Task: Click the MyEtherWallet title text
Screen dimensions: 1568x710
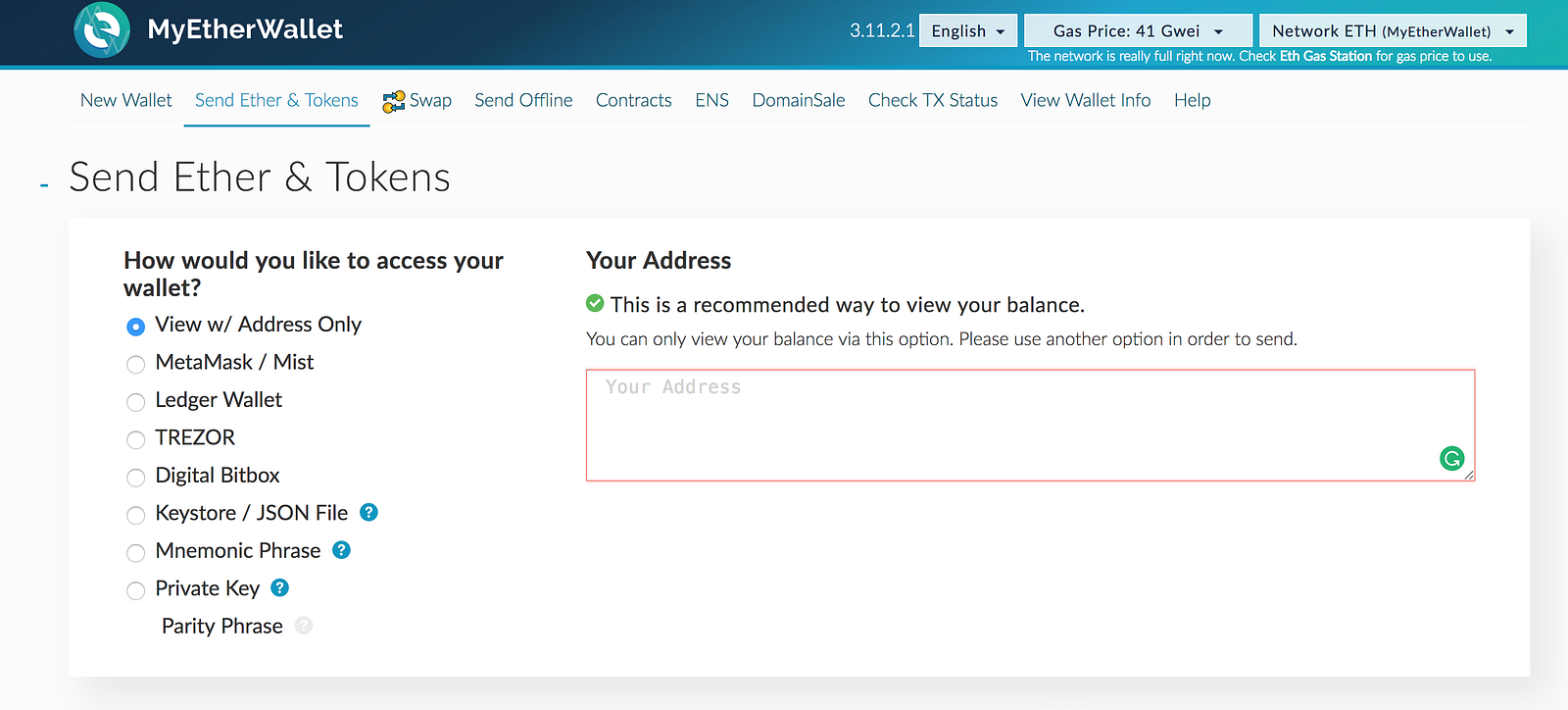Action: point(245,29)
